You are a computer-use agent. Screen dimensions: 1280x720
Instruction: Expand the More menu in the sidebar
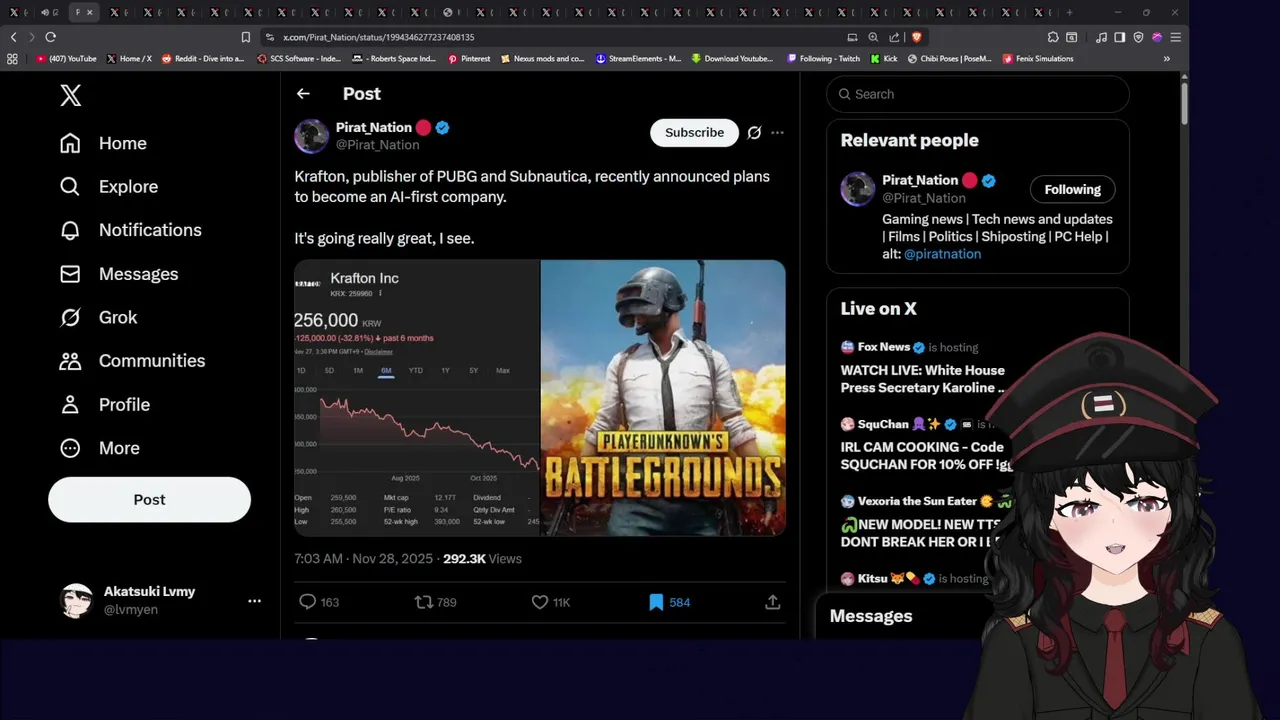(x=99, y=448)
